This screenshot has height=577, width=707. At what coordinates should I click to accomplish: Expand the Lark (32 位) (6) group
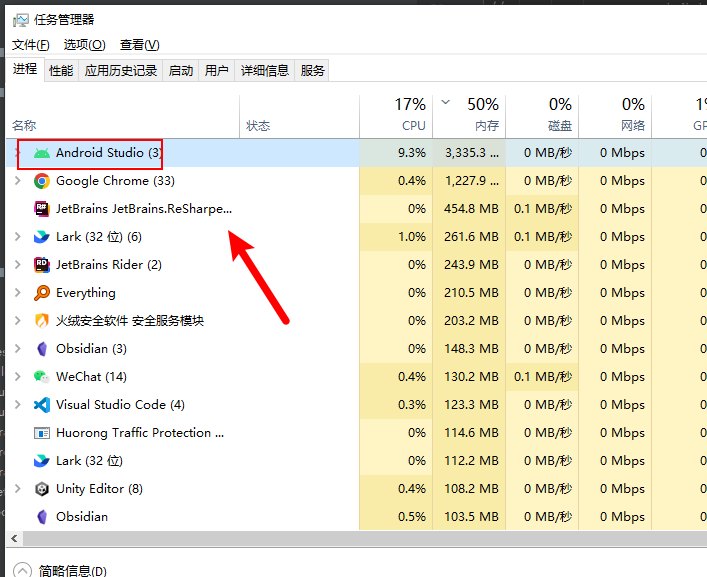[x=18, y=237]
